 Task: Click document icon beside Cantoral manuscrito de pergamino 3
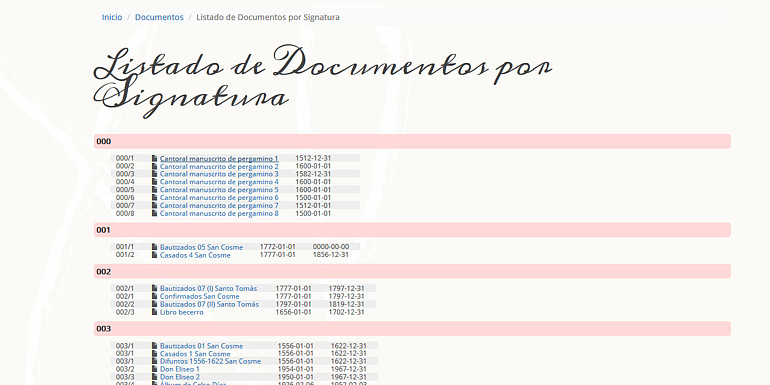pyautogui.click(x=155, y=174)
